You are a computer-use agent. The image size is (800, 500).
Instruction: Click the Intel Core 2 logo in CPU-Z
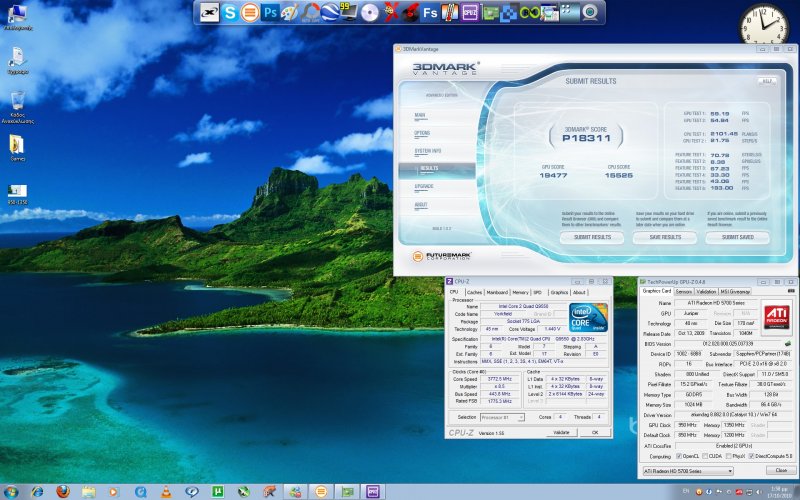pos(588,318)
